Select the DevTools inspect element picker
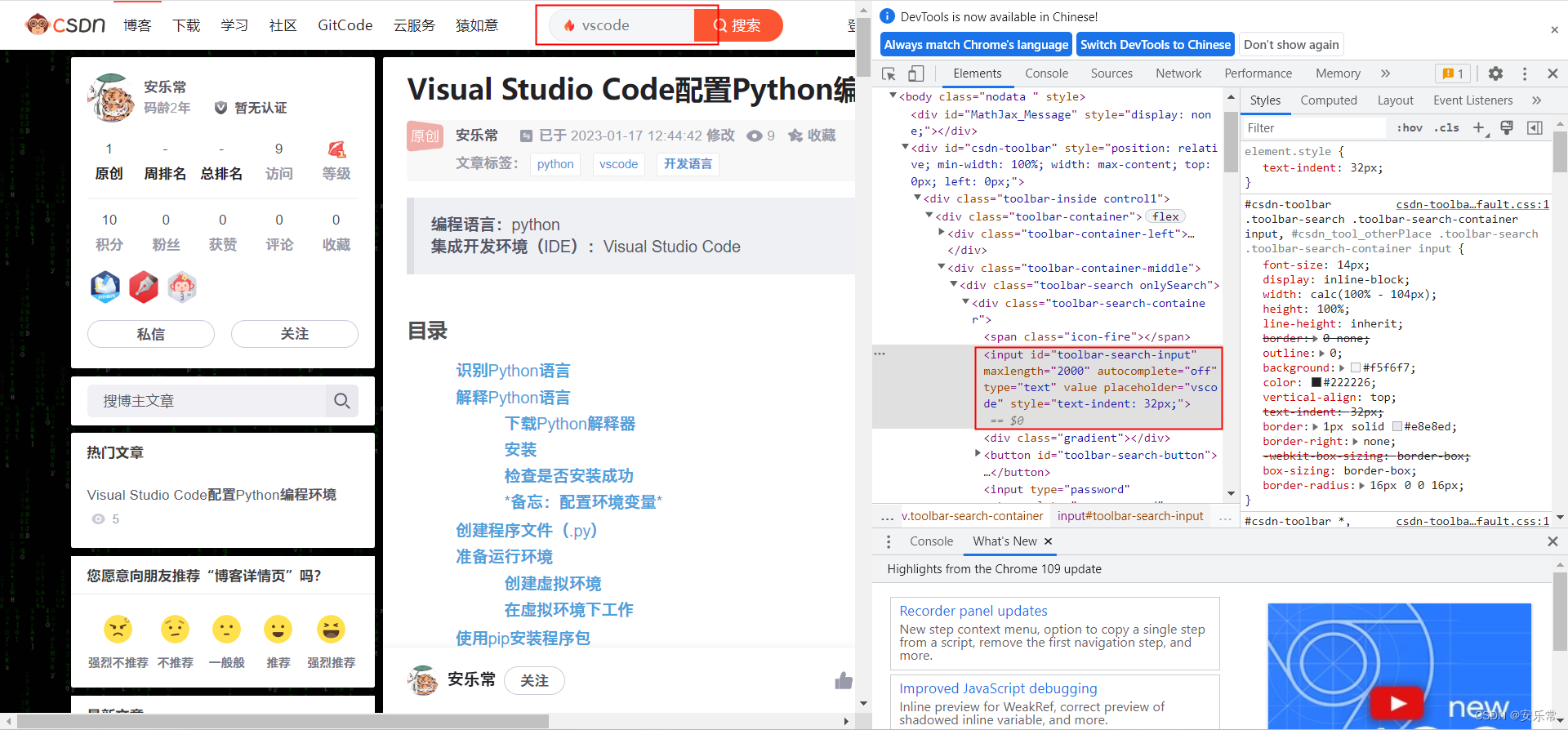The width and height of the screenshot is (1568, 730). click(x=889, y=73)
